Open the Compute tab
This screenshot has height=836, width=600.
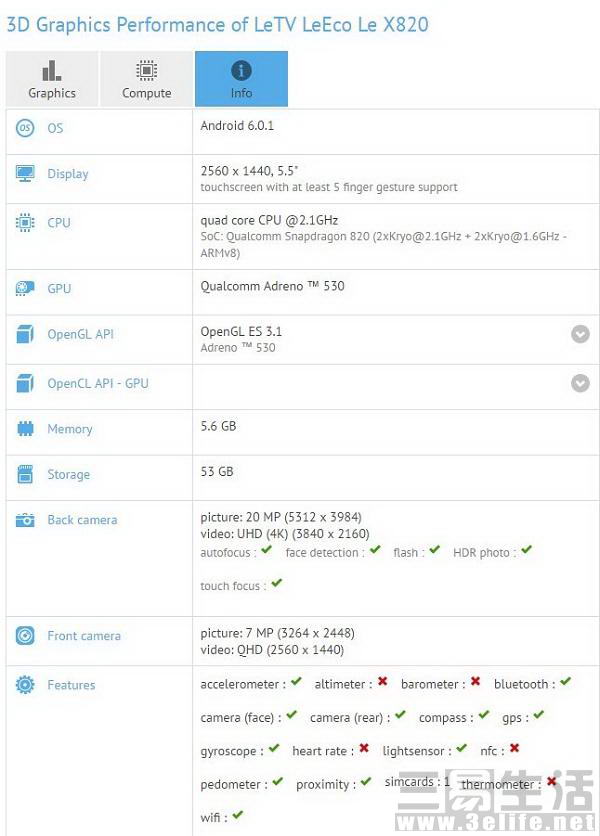tap(147, 79)
